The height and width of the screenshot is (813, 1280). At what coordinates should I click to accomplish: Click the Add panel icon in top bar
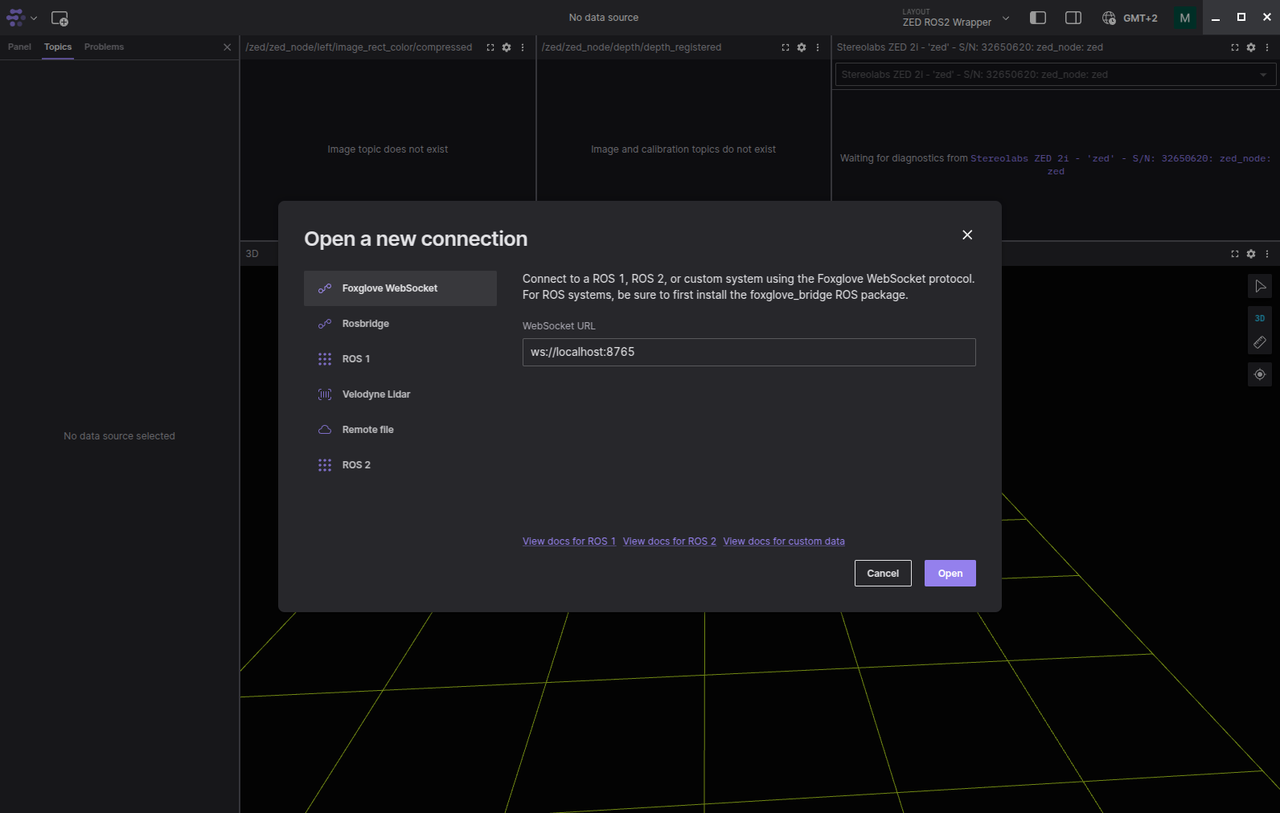(60, 18)
